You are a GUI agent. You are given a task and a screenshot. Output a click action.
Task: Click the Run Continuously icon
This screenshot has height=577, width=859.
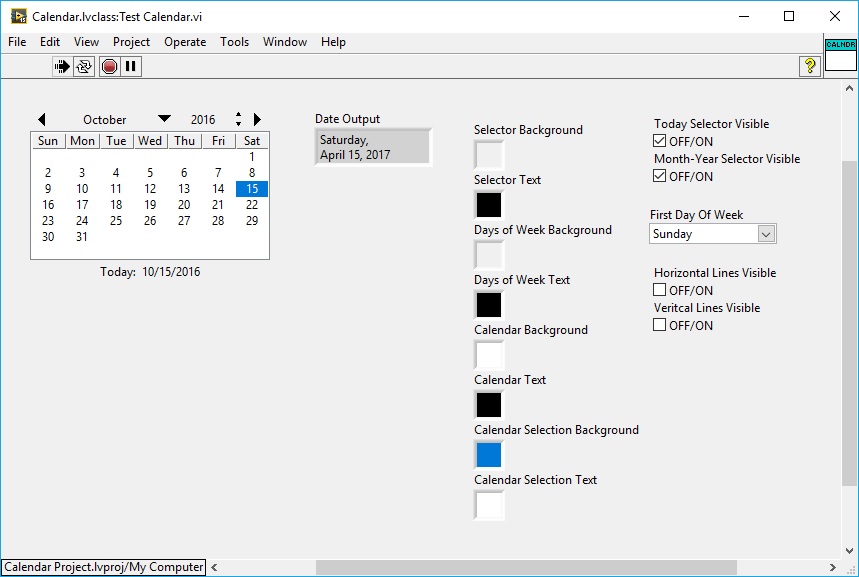point(84,66)
